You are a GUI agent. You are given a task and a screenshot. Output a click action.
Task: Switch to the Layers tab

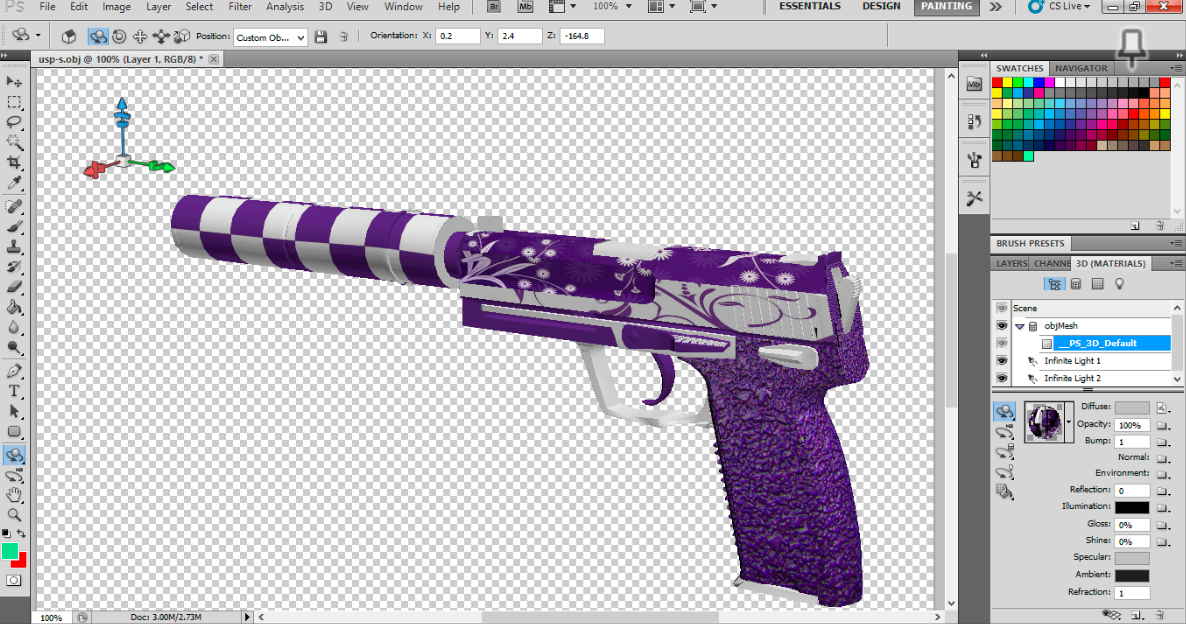(x=1011, y=263)
